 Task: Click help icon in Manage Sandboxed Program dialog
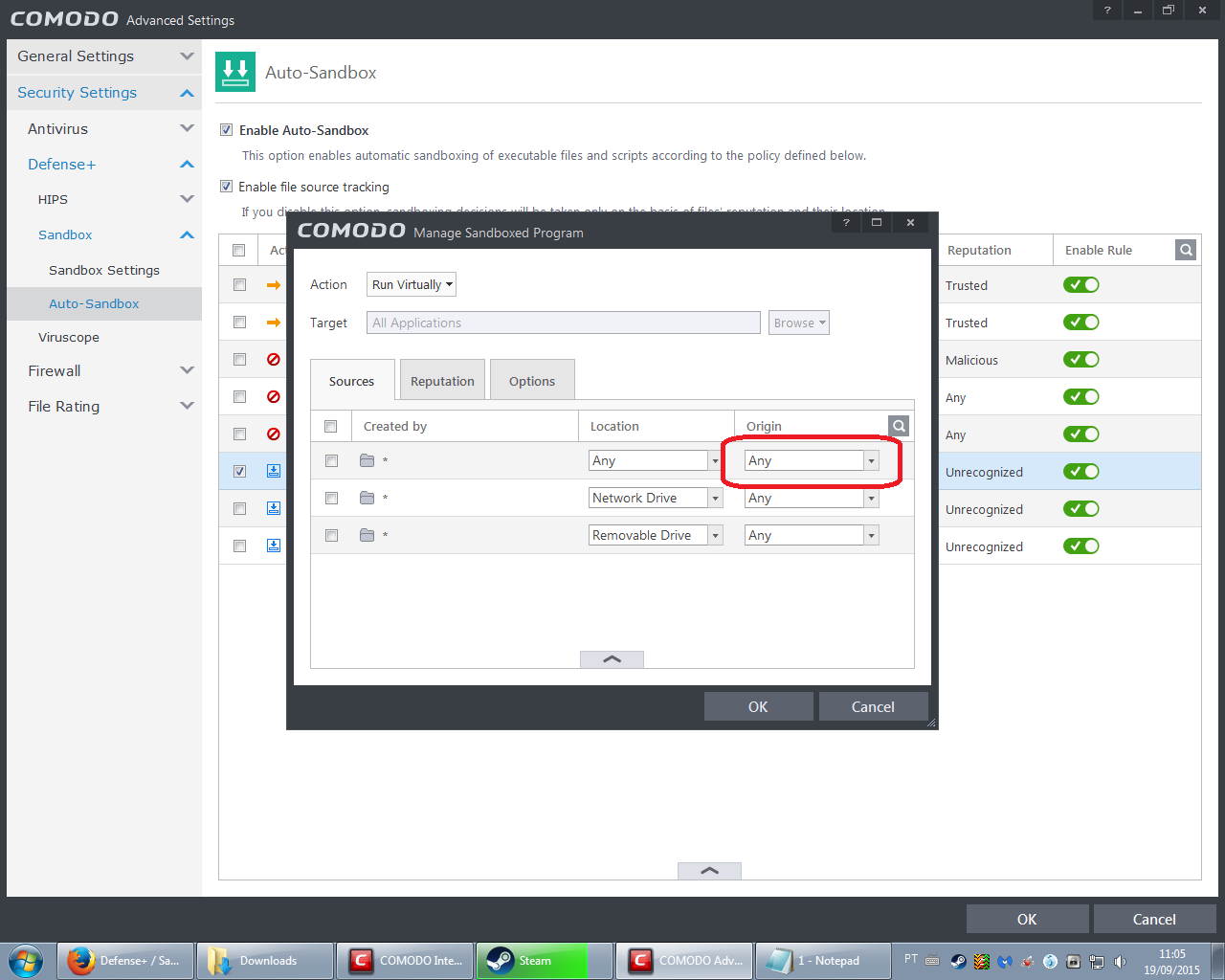[x=846, y=223]
